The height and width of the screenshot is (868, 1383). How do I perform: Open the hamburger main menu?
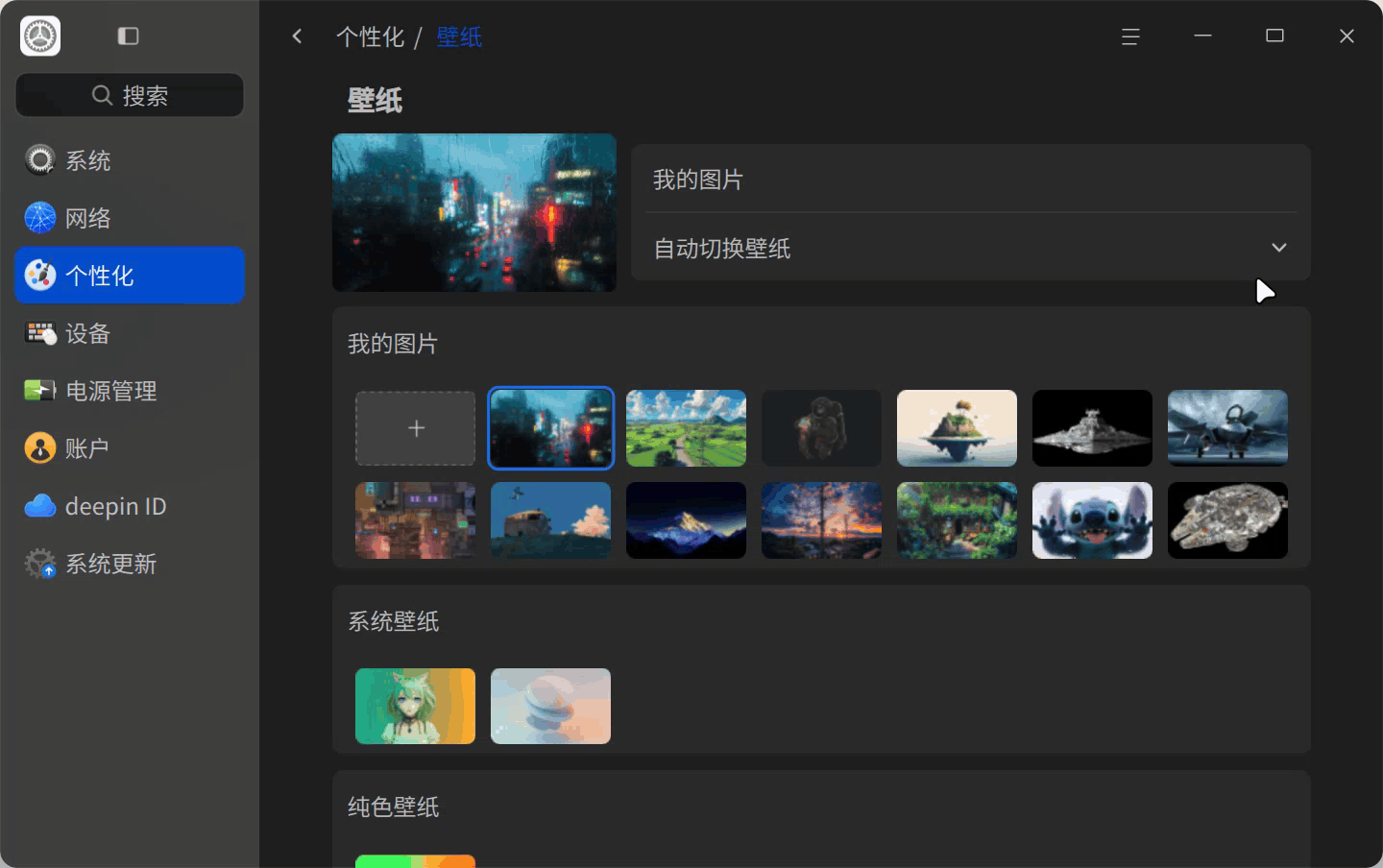[1130, 36]
